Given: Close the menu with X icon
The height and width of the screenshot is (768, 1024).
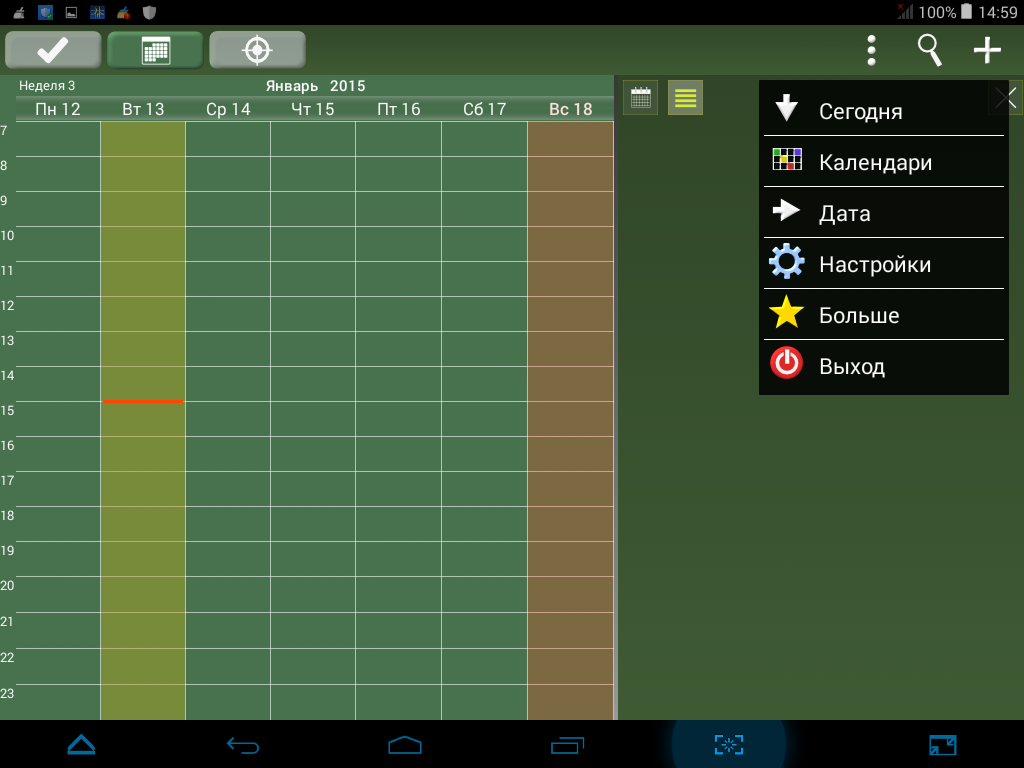Looking at the screenshot, I should [x=1006, y=98].
